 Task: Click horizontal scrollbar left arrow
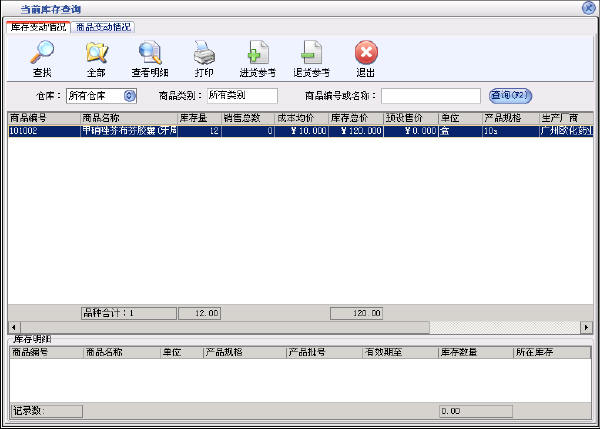13,327
